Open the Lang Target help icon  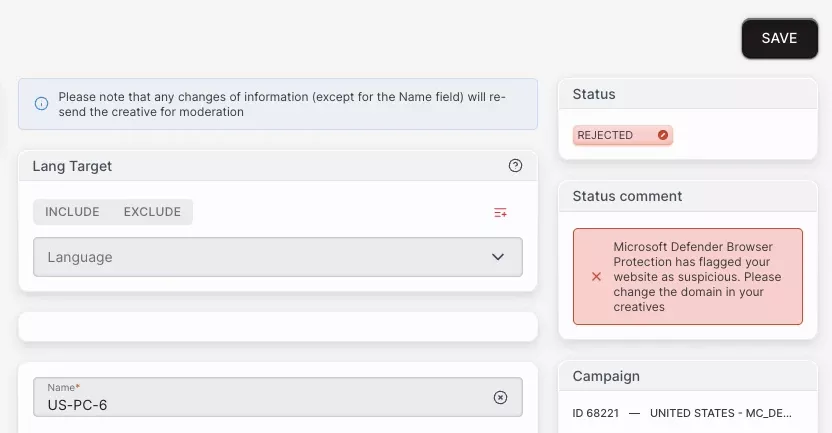pyautogui.click(x=515, y=166)
